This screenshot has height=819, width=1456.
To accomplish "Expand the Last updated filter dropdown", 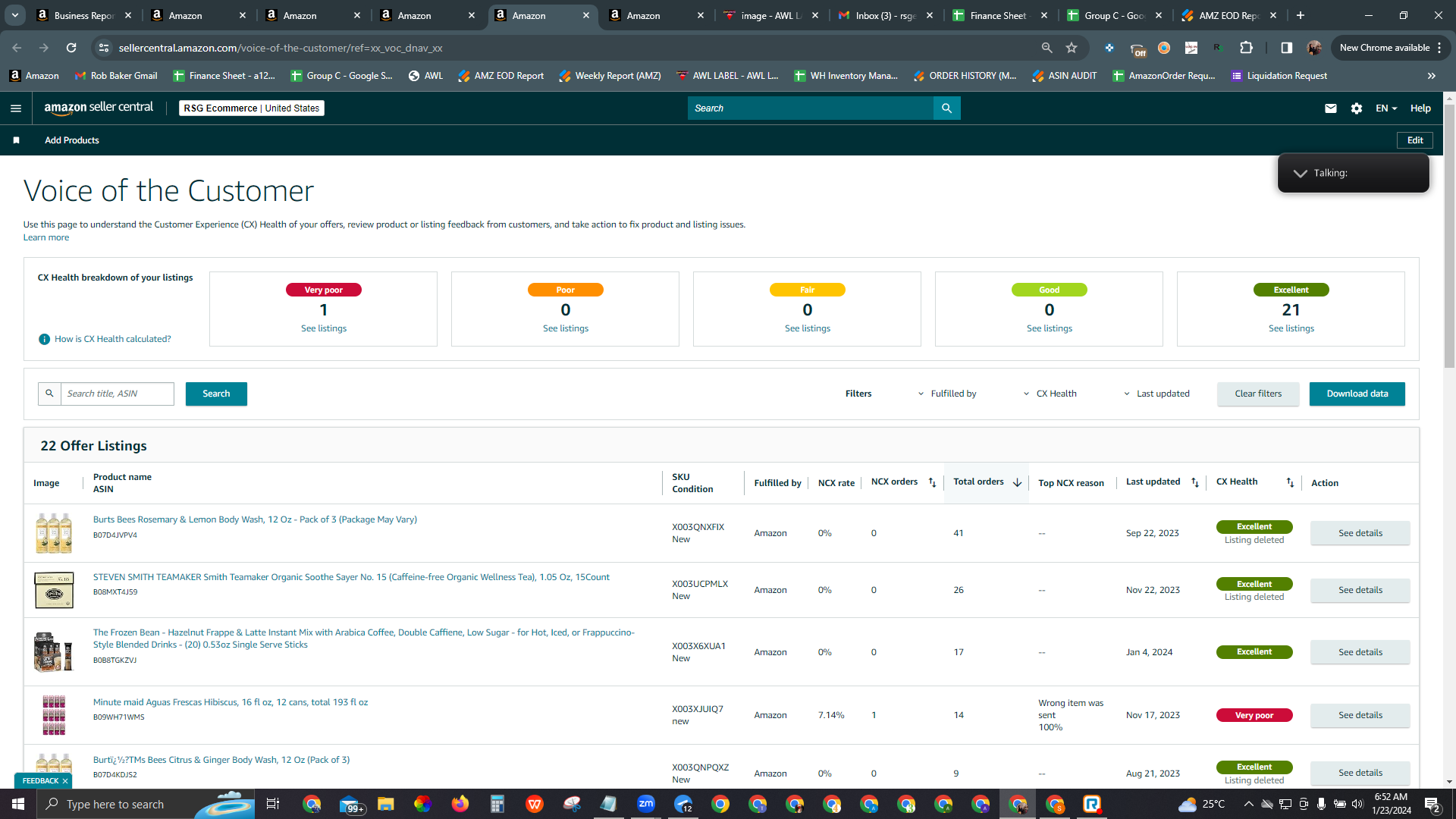I will 1156,394.
